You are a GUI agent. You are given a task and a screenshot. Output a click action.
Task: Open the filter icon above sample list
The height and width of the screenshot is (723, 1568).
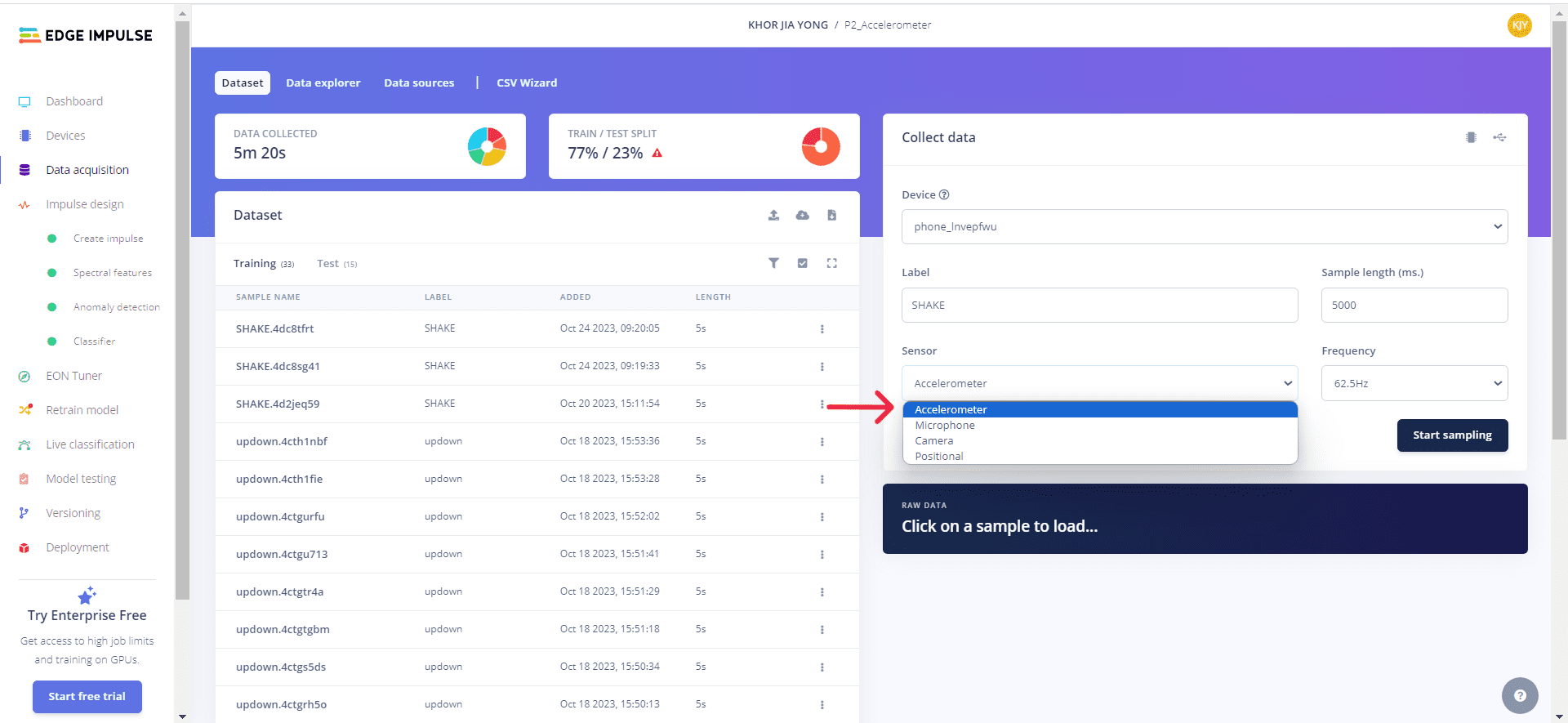[773, 263]
